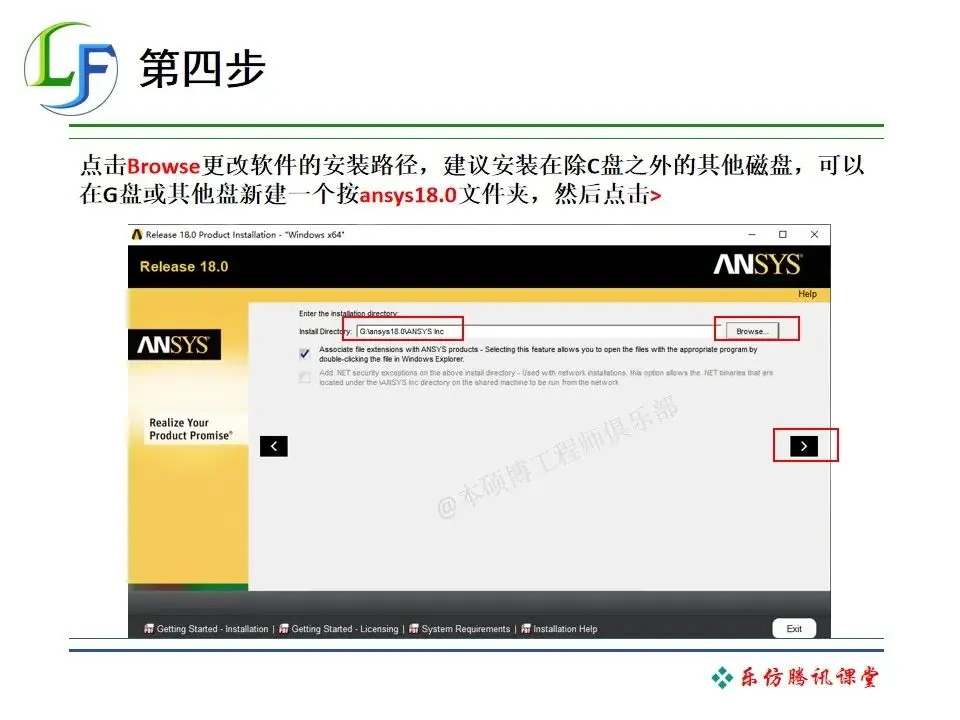Go to next installation step arrow
The image size is (960, 720).
804,446
